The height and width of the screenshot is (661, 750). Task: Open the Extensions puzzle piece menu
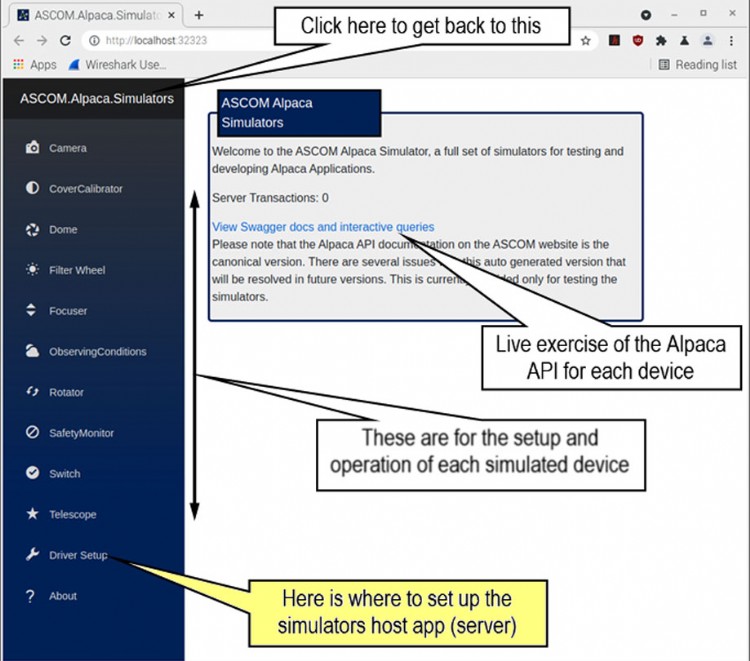click(x=661, y=41)
